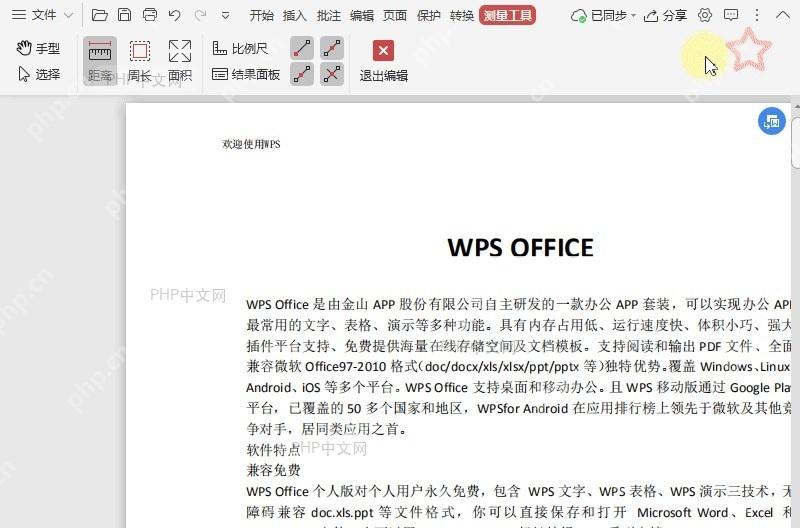The width and height of the screenshot is (800, 528).
Task: Save the document with the floppy icon
Action: pyautogui.click(x=124, y=15)
